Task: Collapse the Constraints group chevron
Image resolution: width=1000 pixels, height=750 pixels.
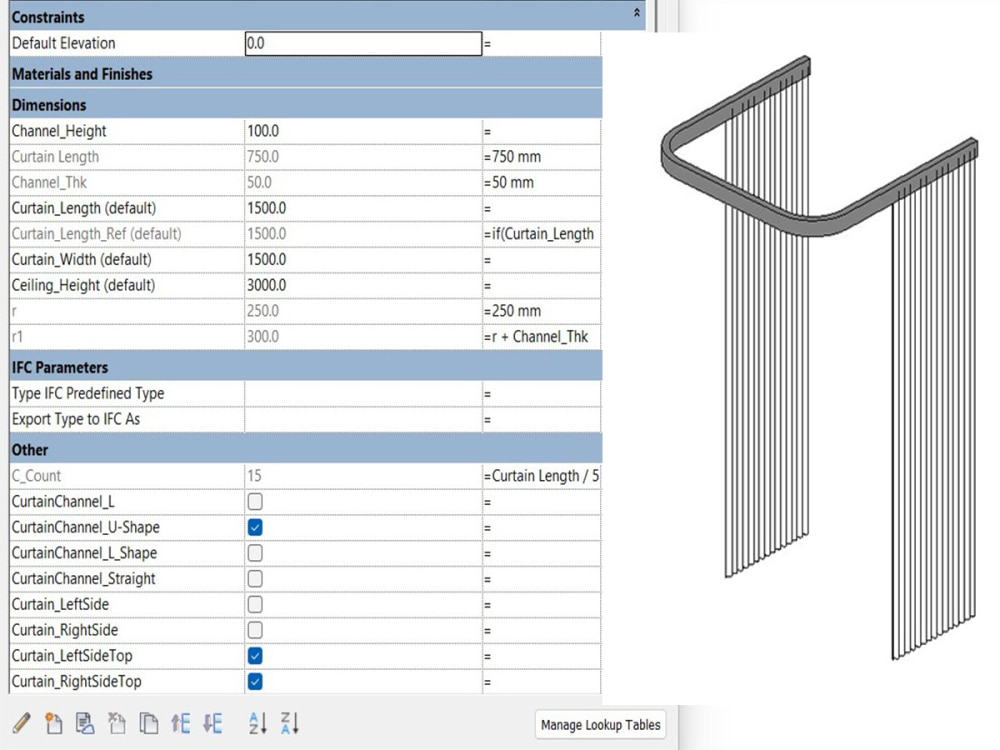Action: [x=636, y=13]
